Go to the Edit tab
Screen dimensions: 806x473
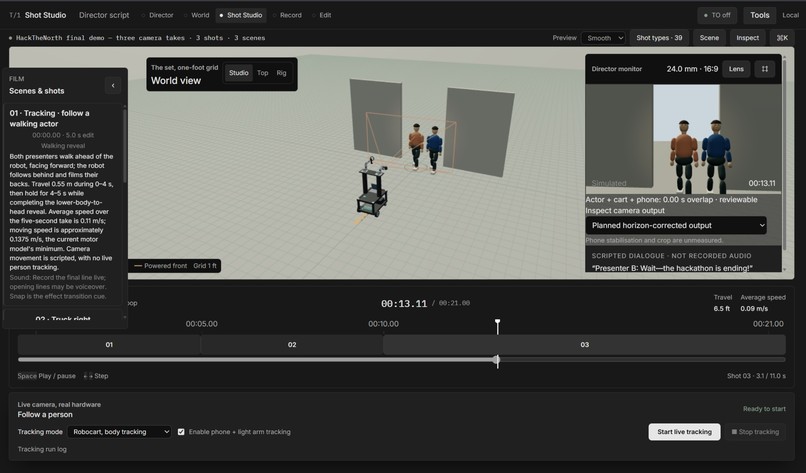coord(322,15)
